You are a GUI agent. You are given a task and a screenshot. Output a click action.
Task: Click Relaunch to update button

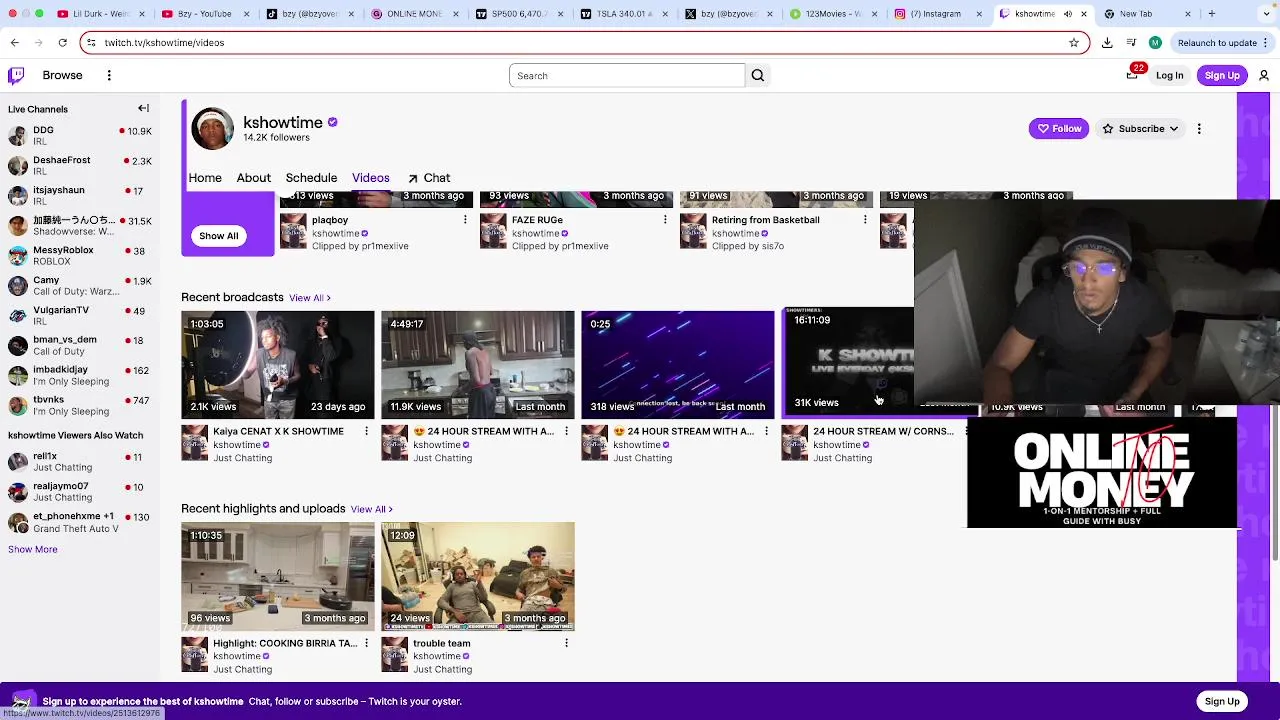1217,42
